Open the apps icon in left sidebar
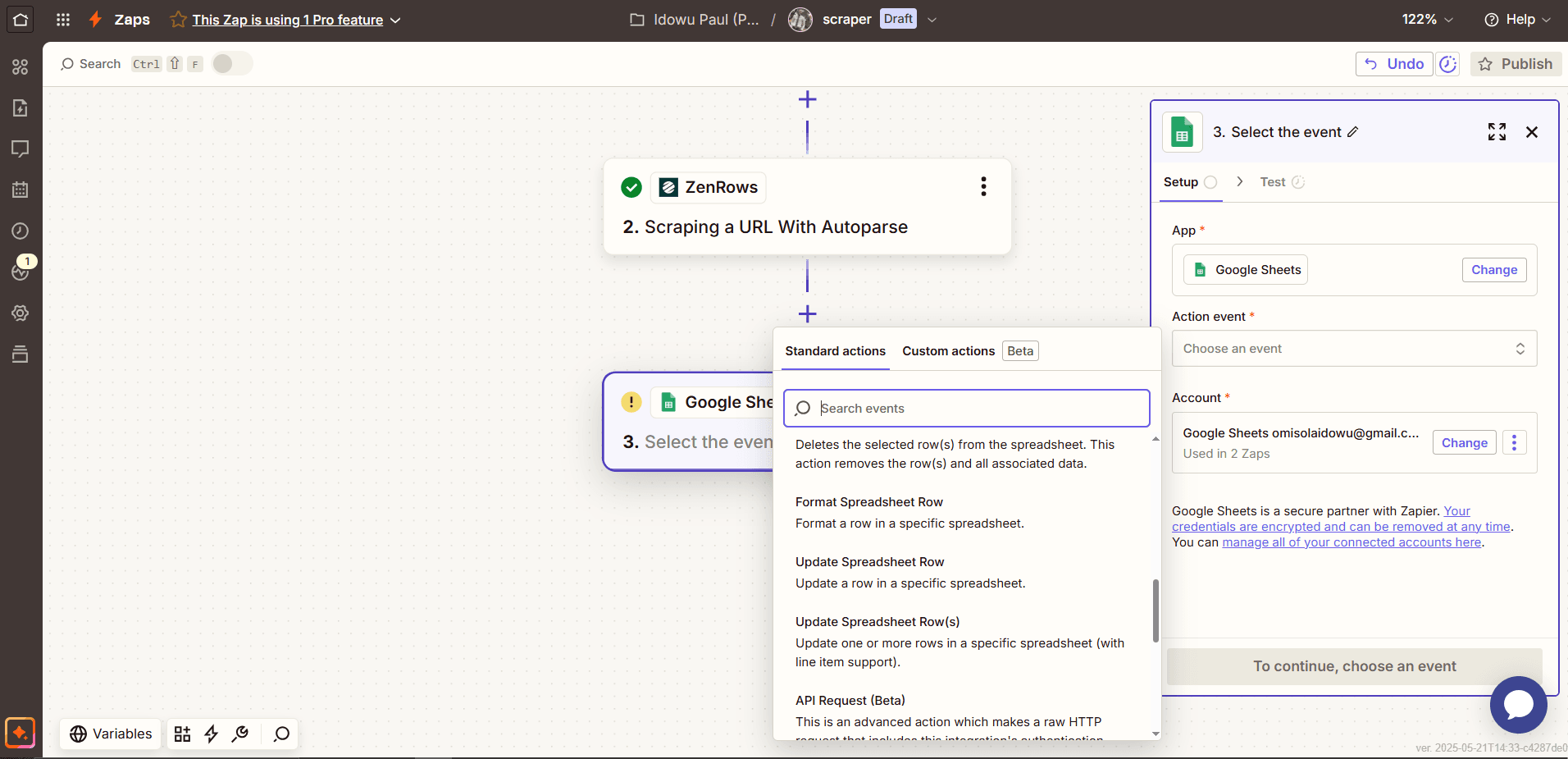Image resolution: width=1568 pixels, height=759 pixels. [21, 66]
